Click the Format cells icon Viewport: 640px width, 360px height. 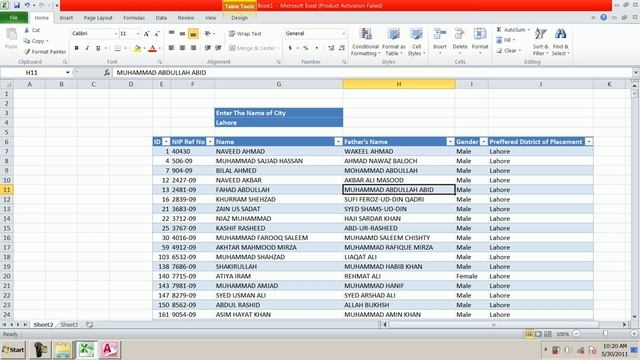pyautogui.click(x=480, y=34)
